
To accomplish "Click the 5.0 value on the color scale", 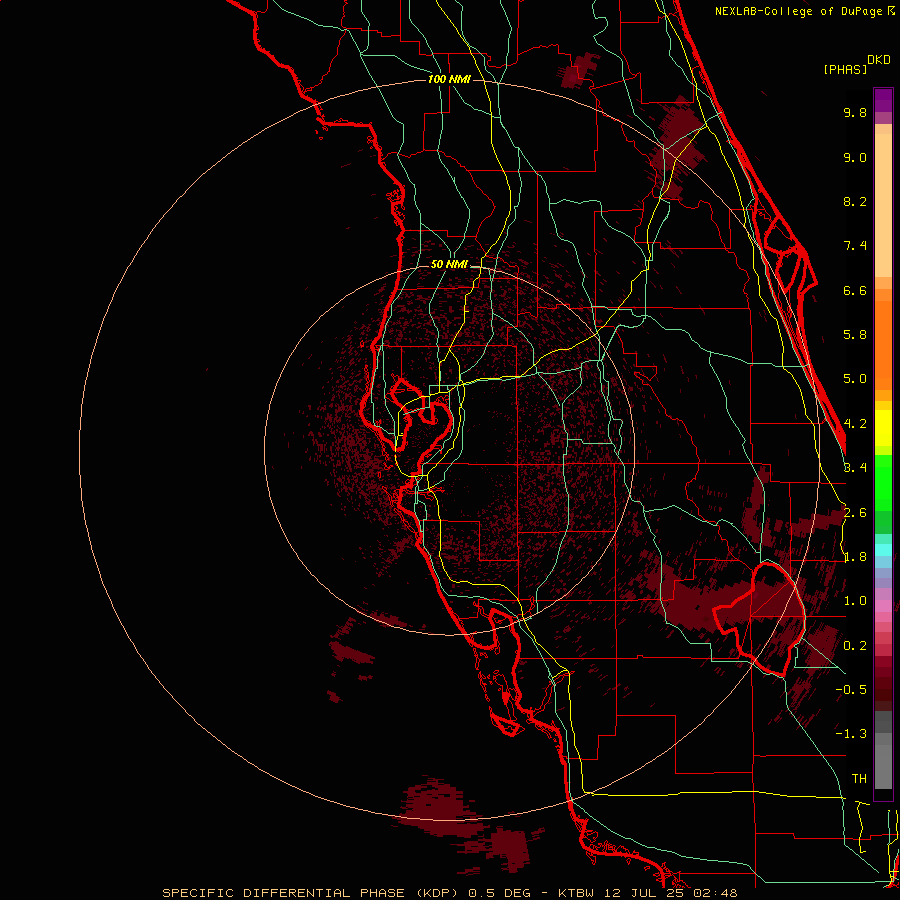I will tap(855, 379).
